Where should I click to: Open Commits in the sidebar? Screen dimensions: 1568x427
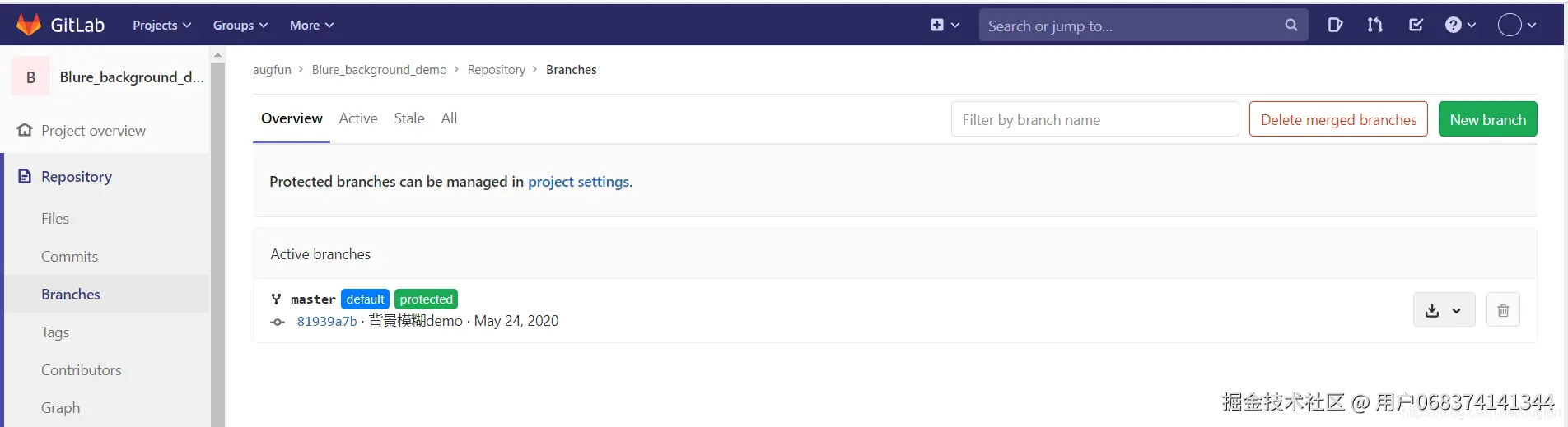69,257
